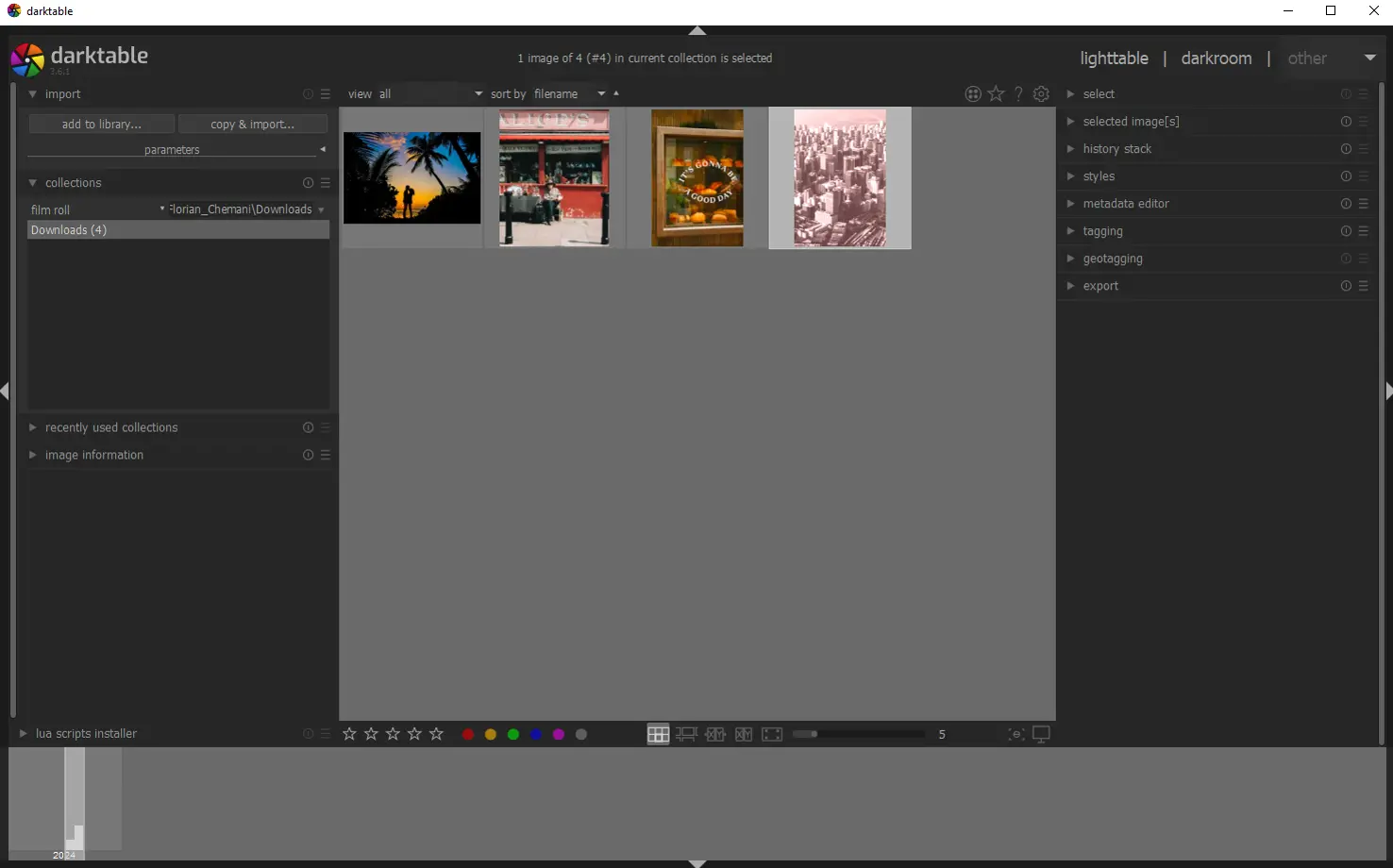Open darktable preferences via the gear icon

1041,93
